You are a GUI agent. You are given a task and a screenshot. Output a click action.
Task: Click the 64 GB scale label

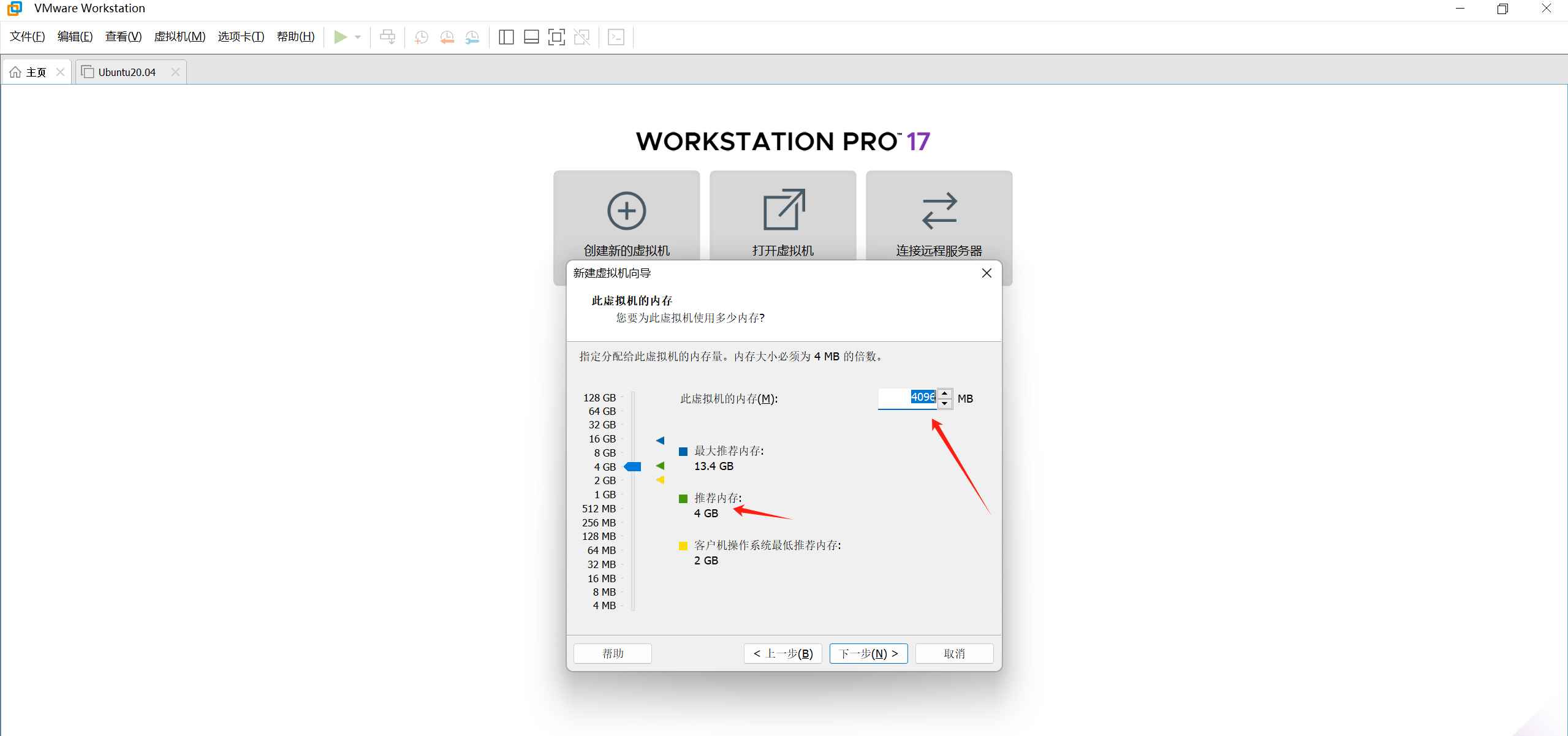pos(602,411)
